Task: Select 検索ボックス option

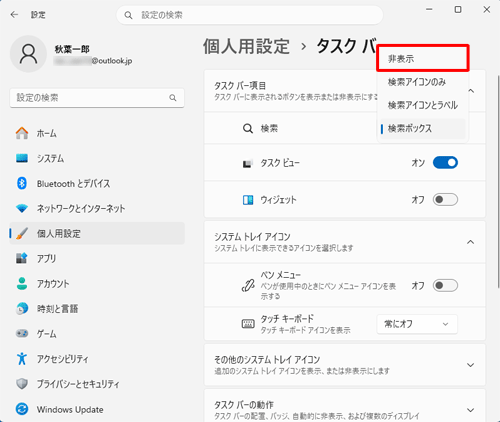Action: point(423,128)
